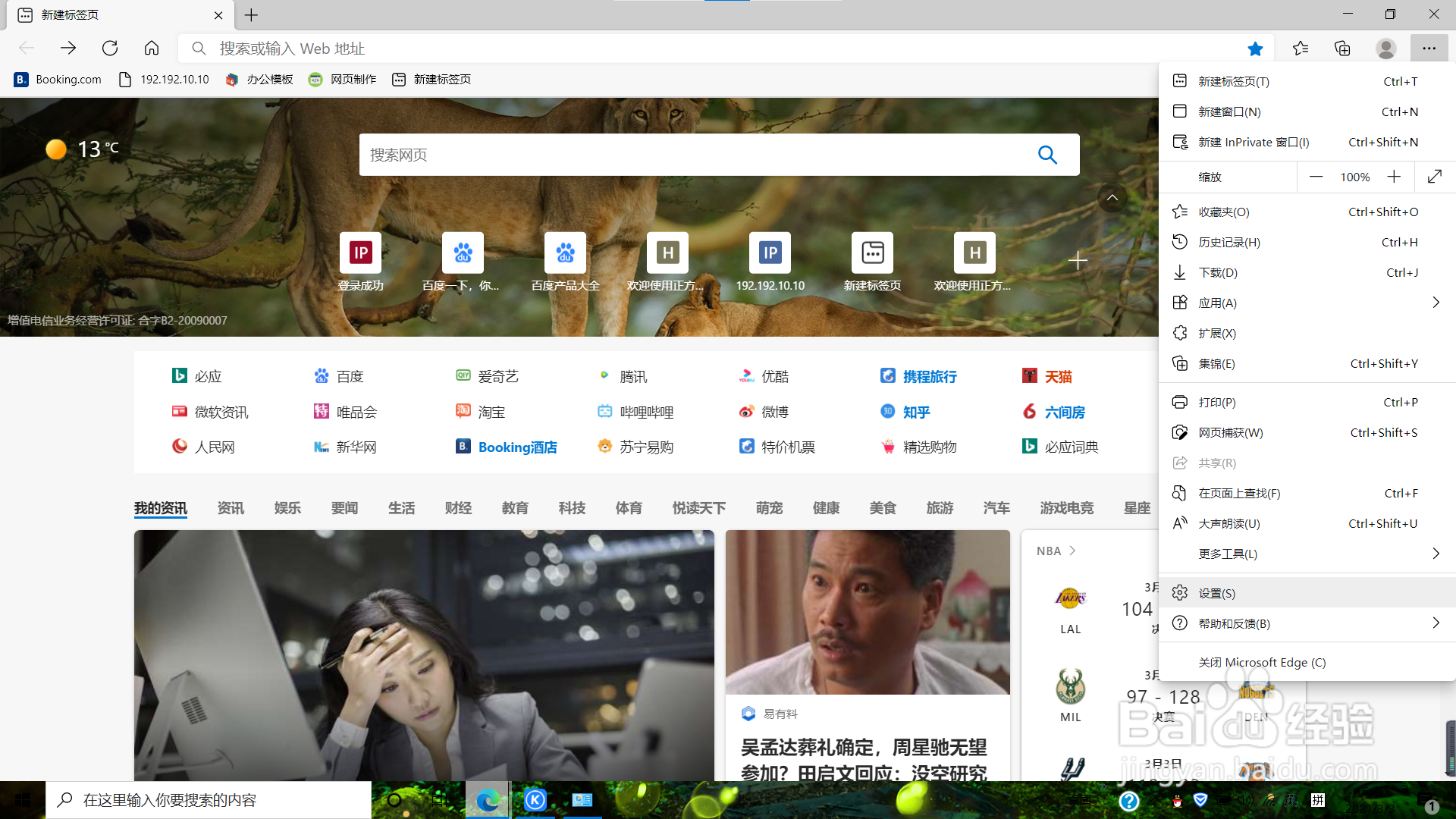The image size is (1456, 819).
Task: Open the 哔哩哔哩 site link
Action: click(x=635, y=412)
